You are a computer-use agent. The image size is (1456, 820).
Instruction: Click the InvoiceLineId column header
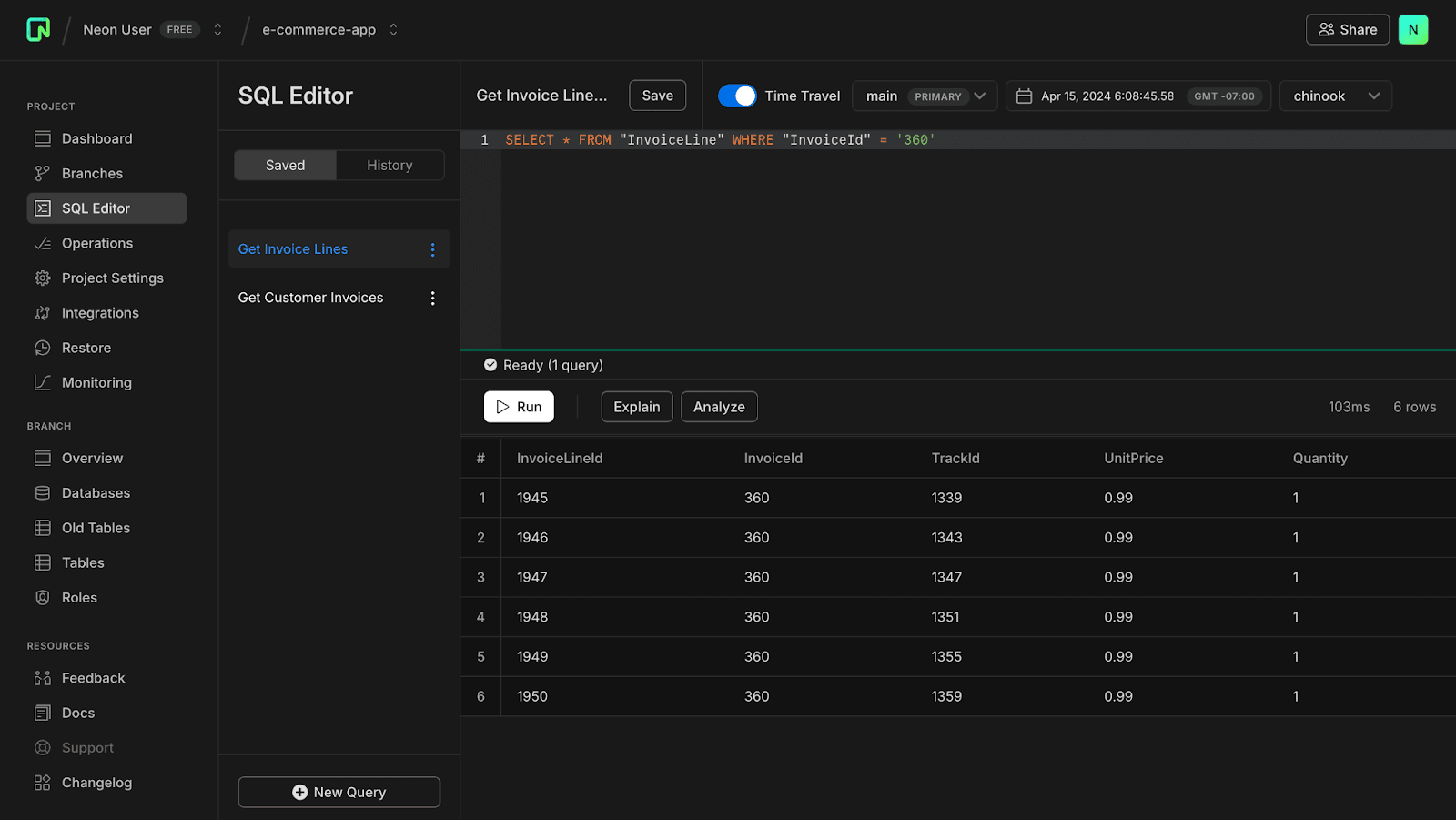[560, 459]
